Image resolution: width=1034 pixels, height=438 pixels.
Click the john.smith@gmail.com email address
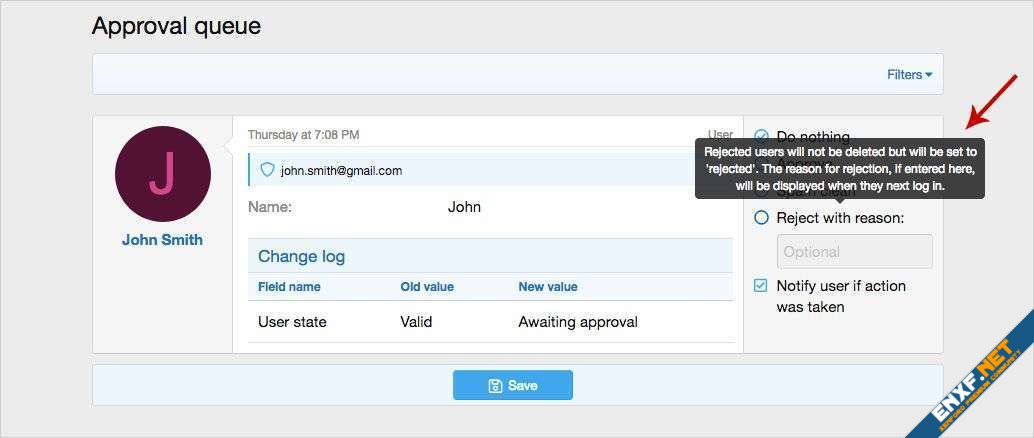point(341,171)
